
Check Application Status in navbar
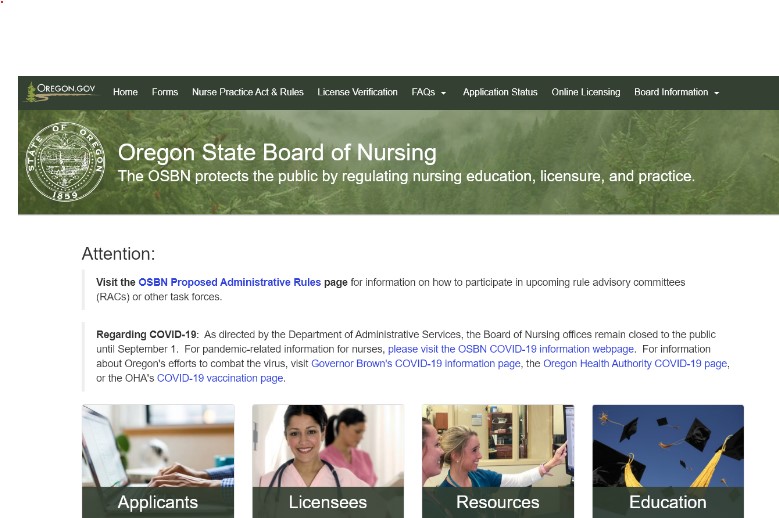click(500, 92)
